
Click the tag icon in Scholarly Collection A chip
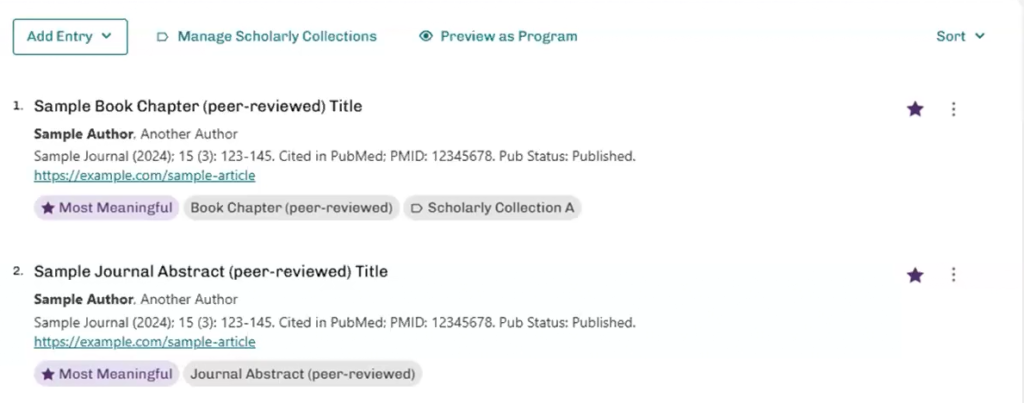(415, 208)
